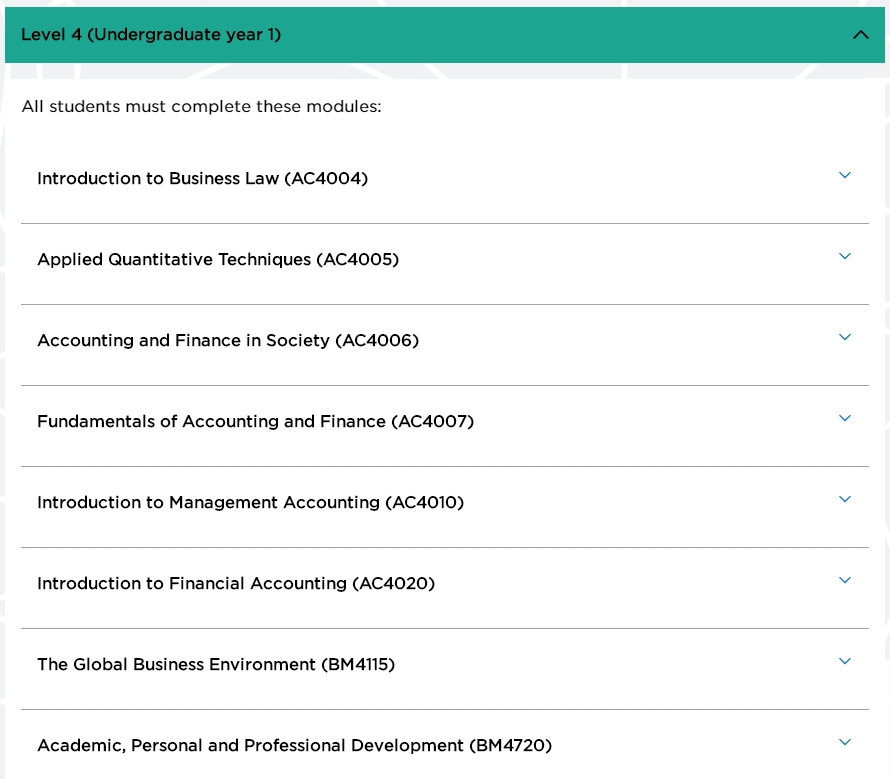Screen dimensions: 890x779
Task: Open the Introduction to Business Law (AC4004) module
Action: [x=202, y=179]
